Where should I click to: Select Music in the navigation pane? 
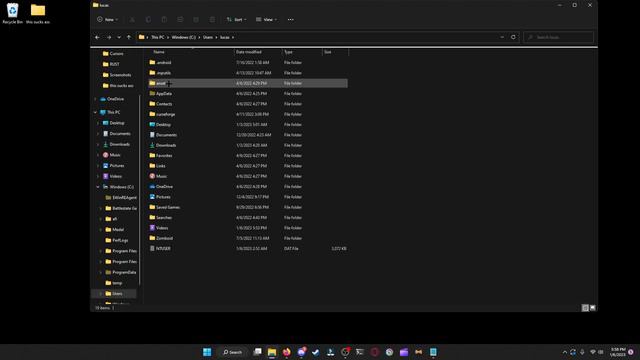pos(114,155)
